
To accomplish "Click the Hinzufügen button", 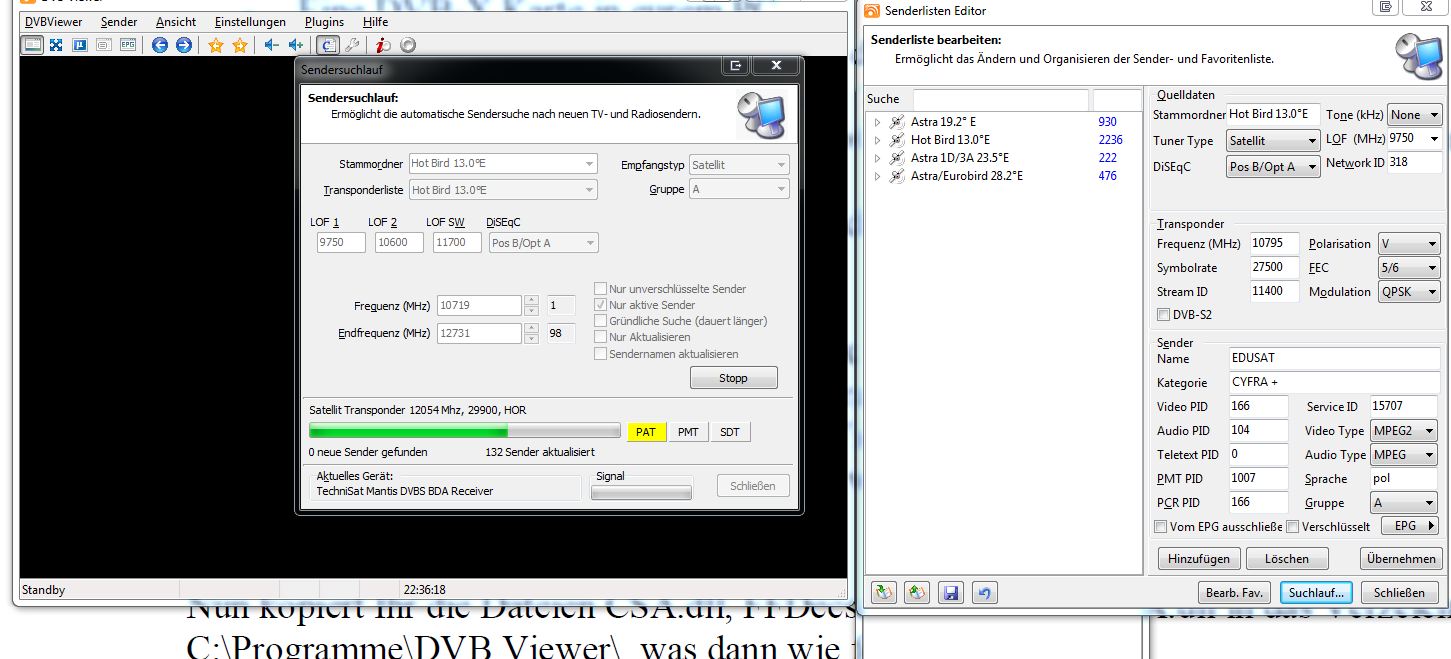I will (1199, 559).
